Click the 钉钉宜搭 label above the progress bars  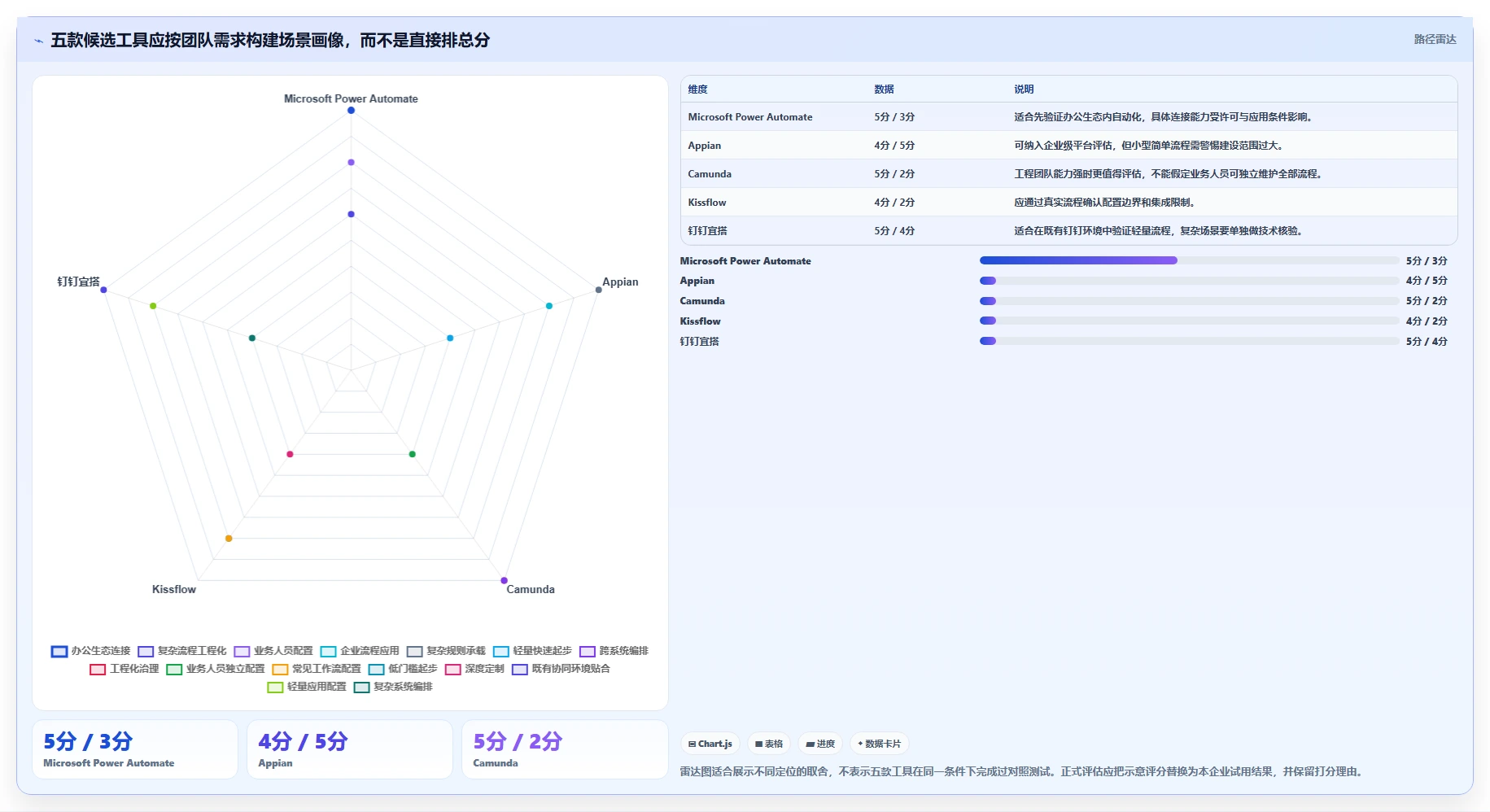[700, 342]
